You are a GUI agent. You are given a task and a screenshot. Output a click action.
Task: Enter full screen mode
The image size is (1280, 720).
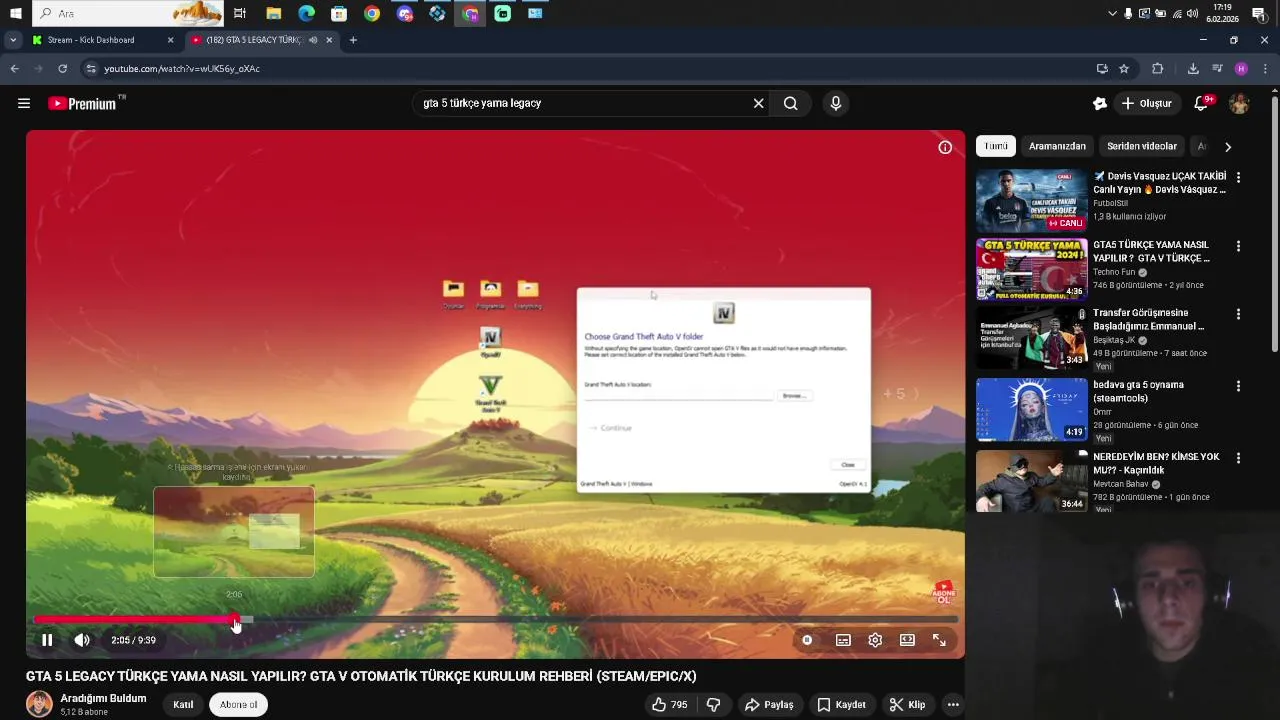(939, 640)
